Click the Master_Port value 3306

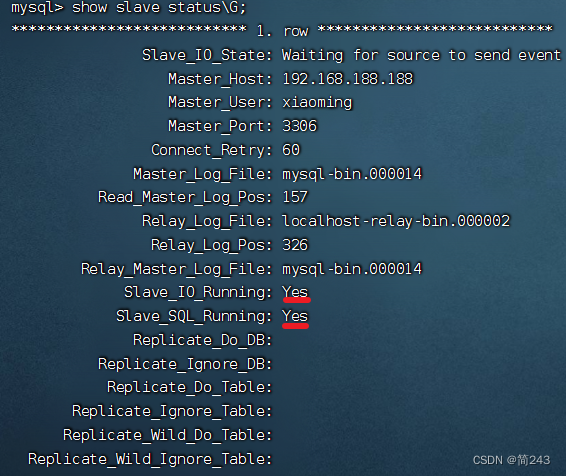coord(299,126)
